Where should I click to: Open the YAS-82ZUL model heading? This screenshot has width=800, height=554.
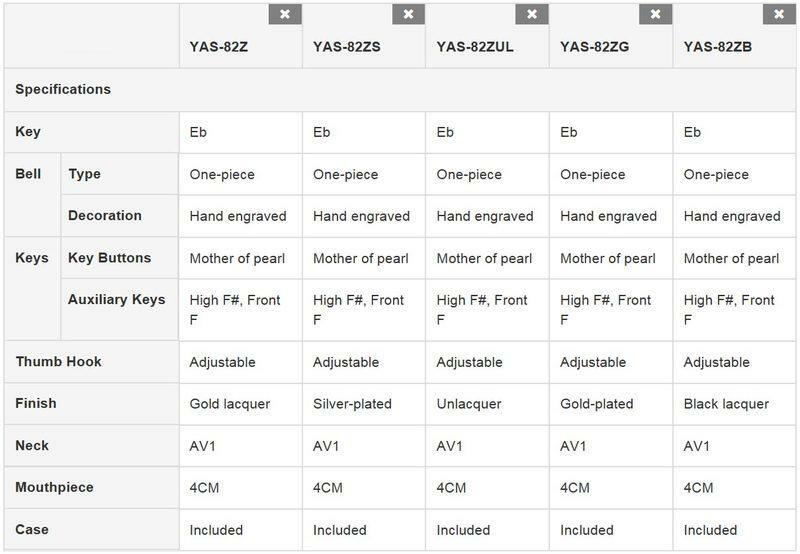point(475,46)
